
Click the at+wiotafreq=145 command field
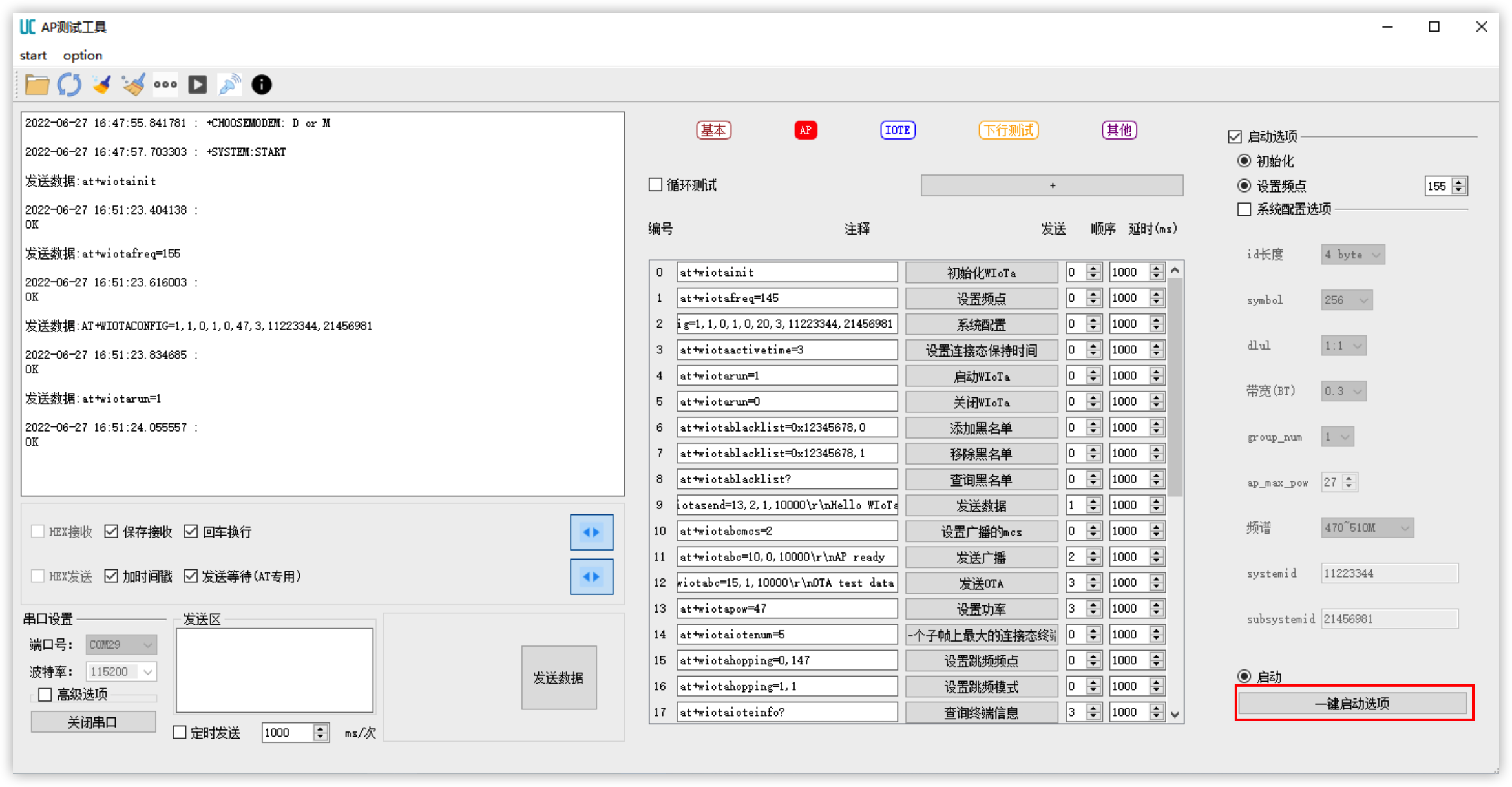pos(787,298)
